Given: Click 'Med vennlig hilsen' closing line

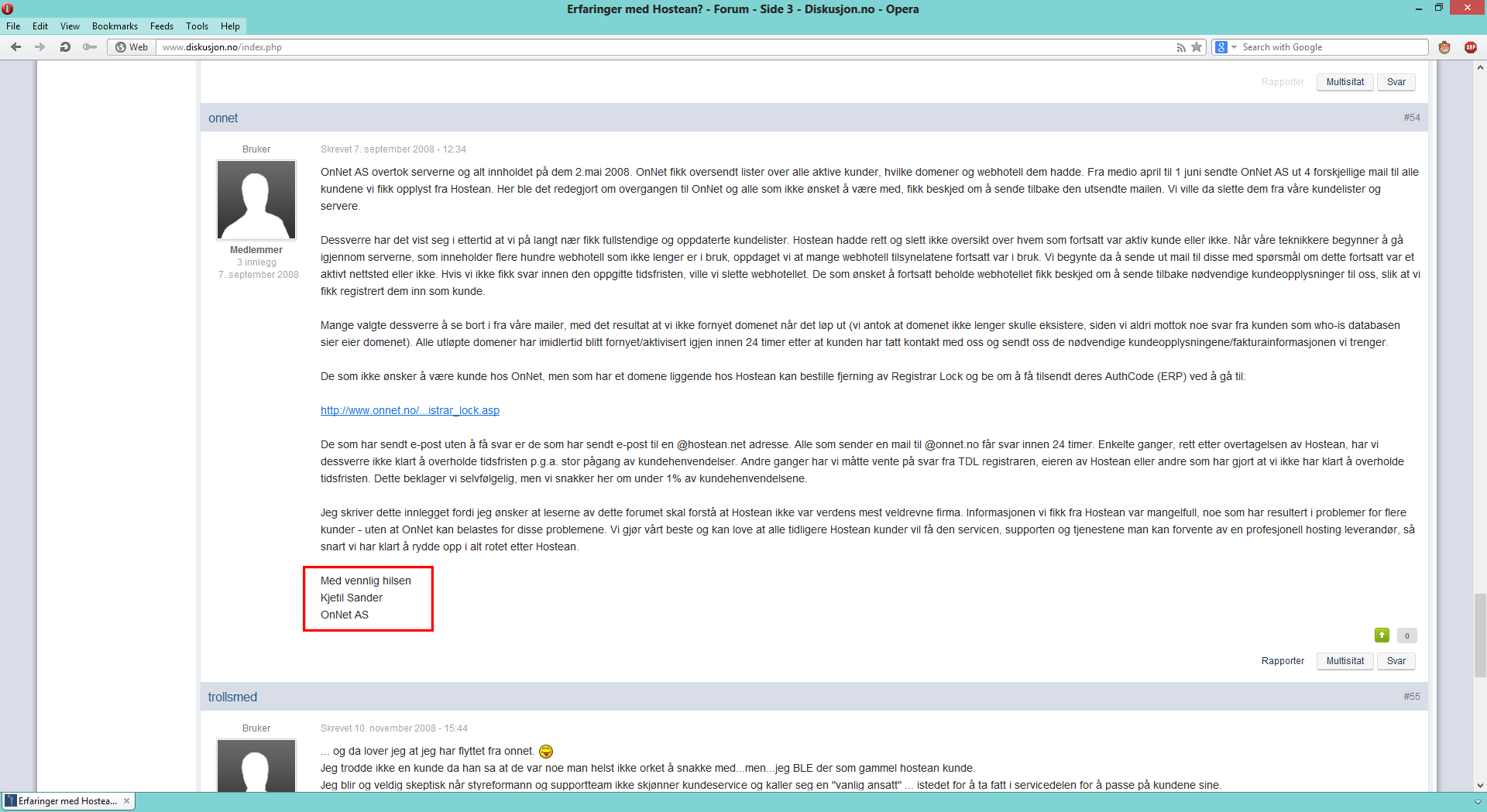Looking at the screenshot, I should tap(366, 581).
